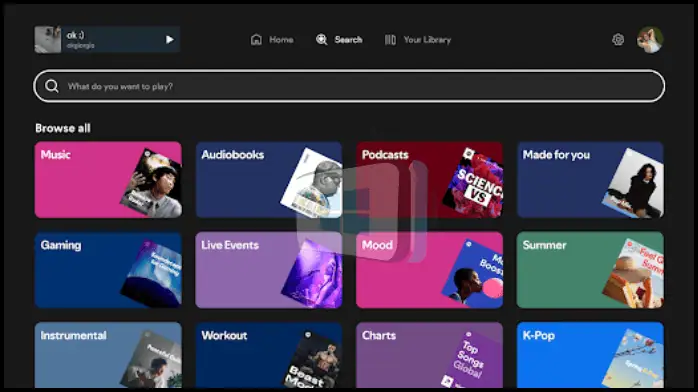Select the Instrumental category card
The height and width of the screenshot is (392, 698).
click(x=108, y=355)
